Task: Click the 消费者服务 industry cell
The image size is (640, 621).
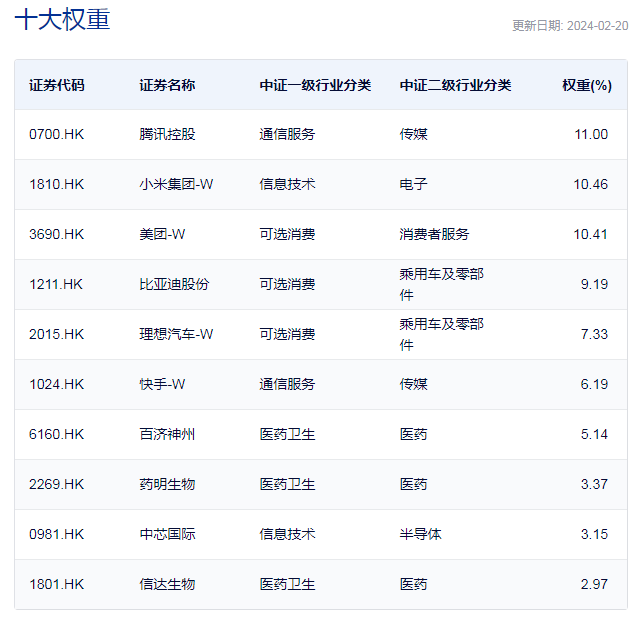Action: pos(434,234)
